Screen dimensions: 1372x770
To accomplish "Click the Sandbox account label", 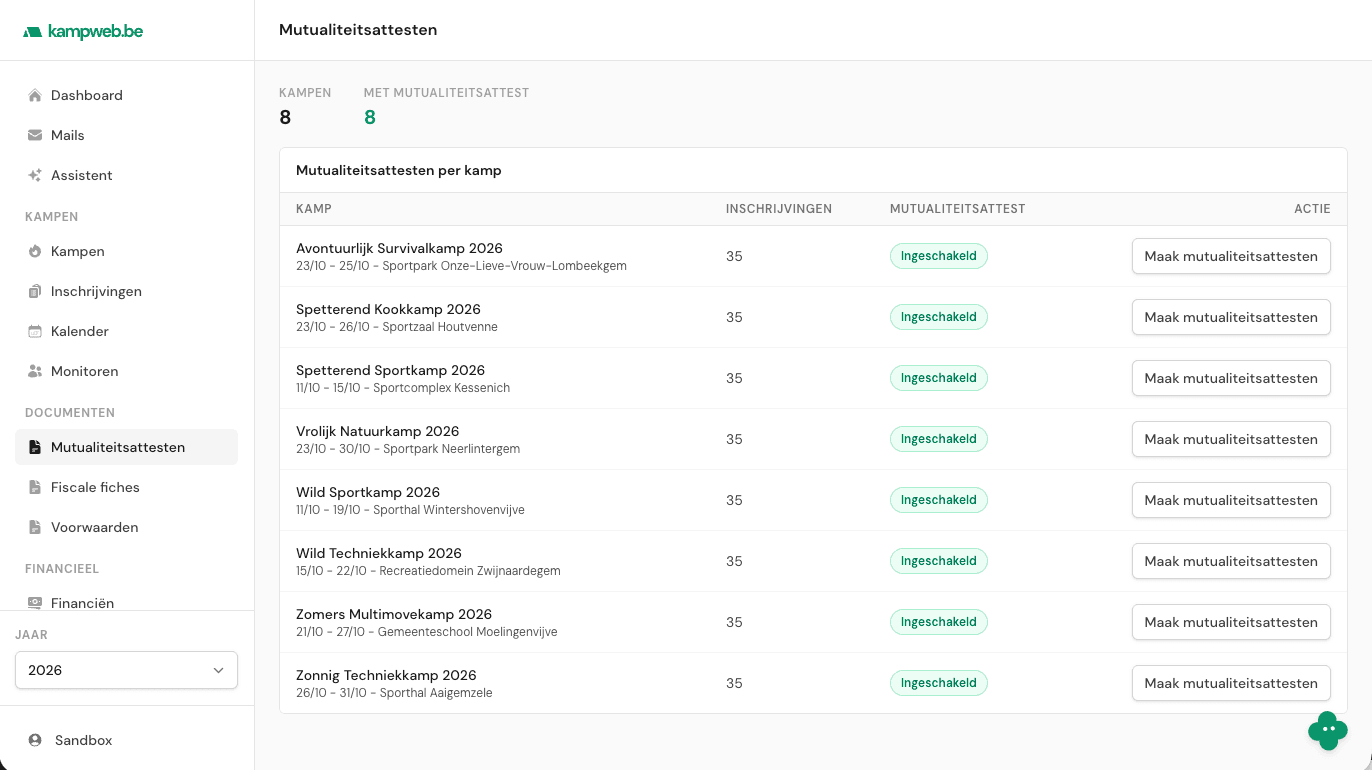I will (x=83, y=740).
